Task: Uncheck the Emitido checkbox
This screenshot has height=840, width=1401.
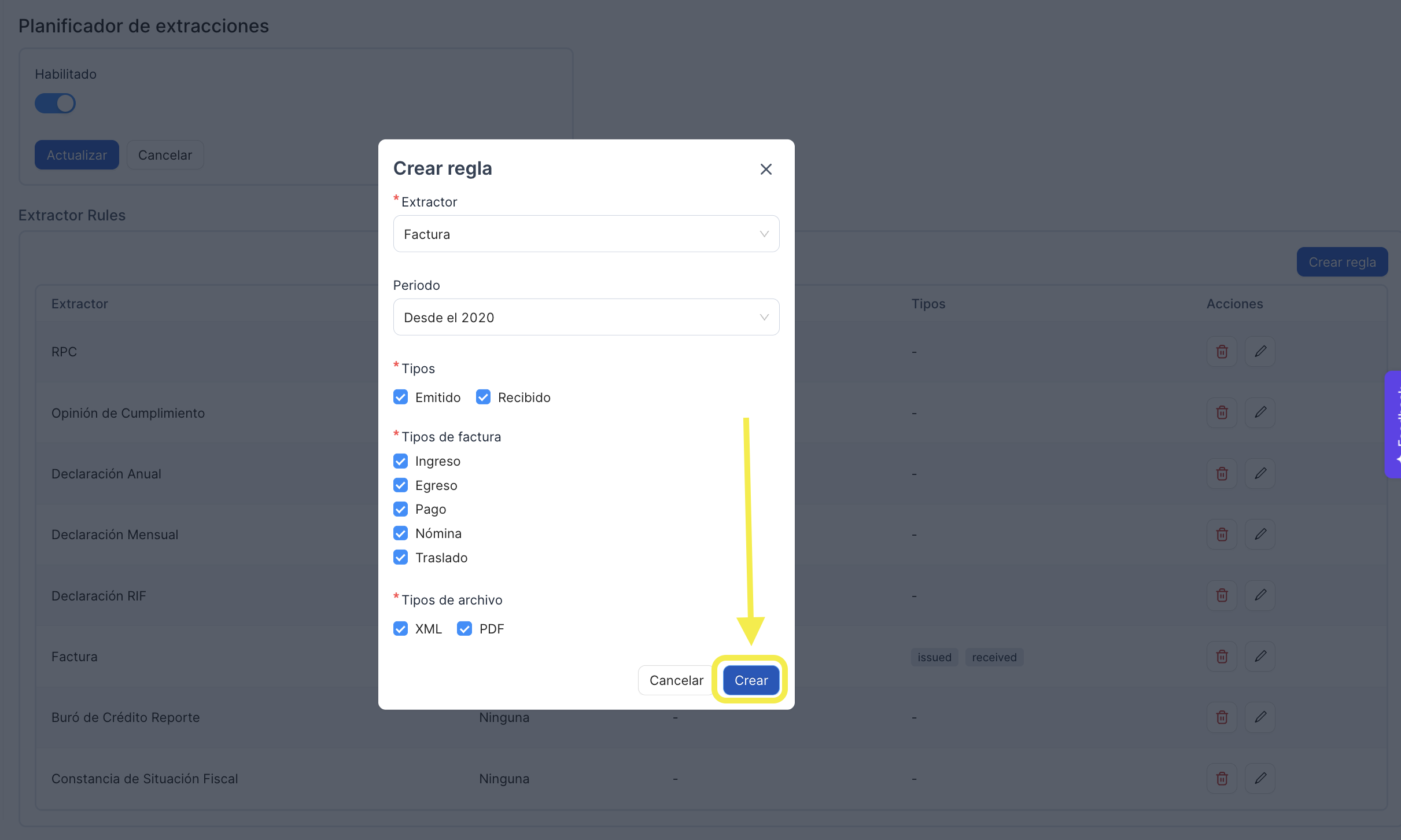Action: tap(400, 397)
